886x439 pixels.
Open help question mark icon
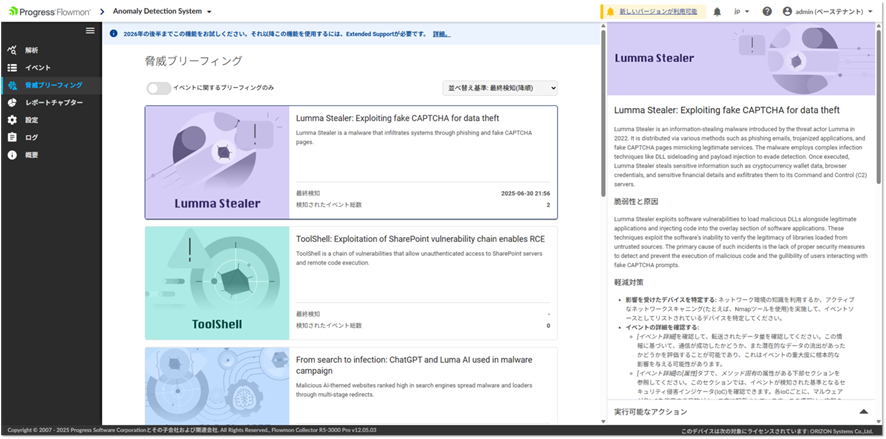(767, 12)
